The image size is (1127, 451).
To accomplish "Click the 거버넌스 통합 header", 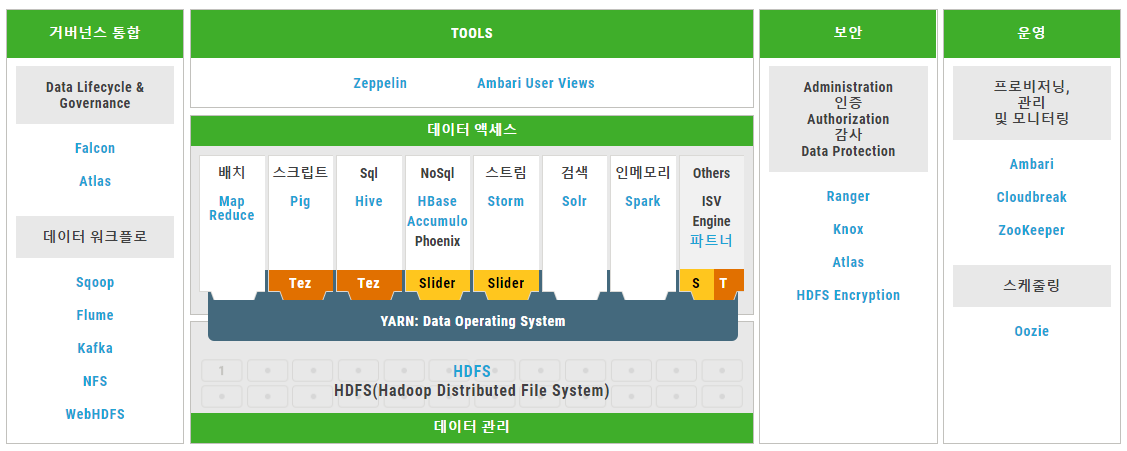I will pyautogui.click(x=95, y=33).
